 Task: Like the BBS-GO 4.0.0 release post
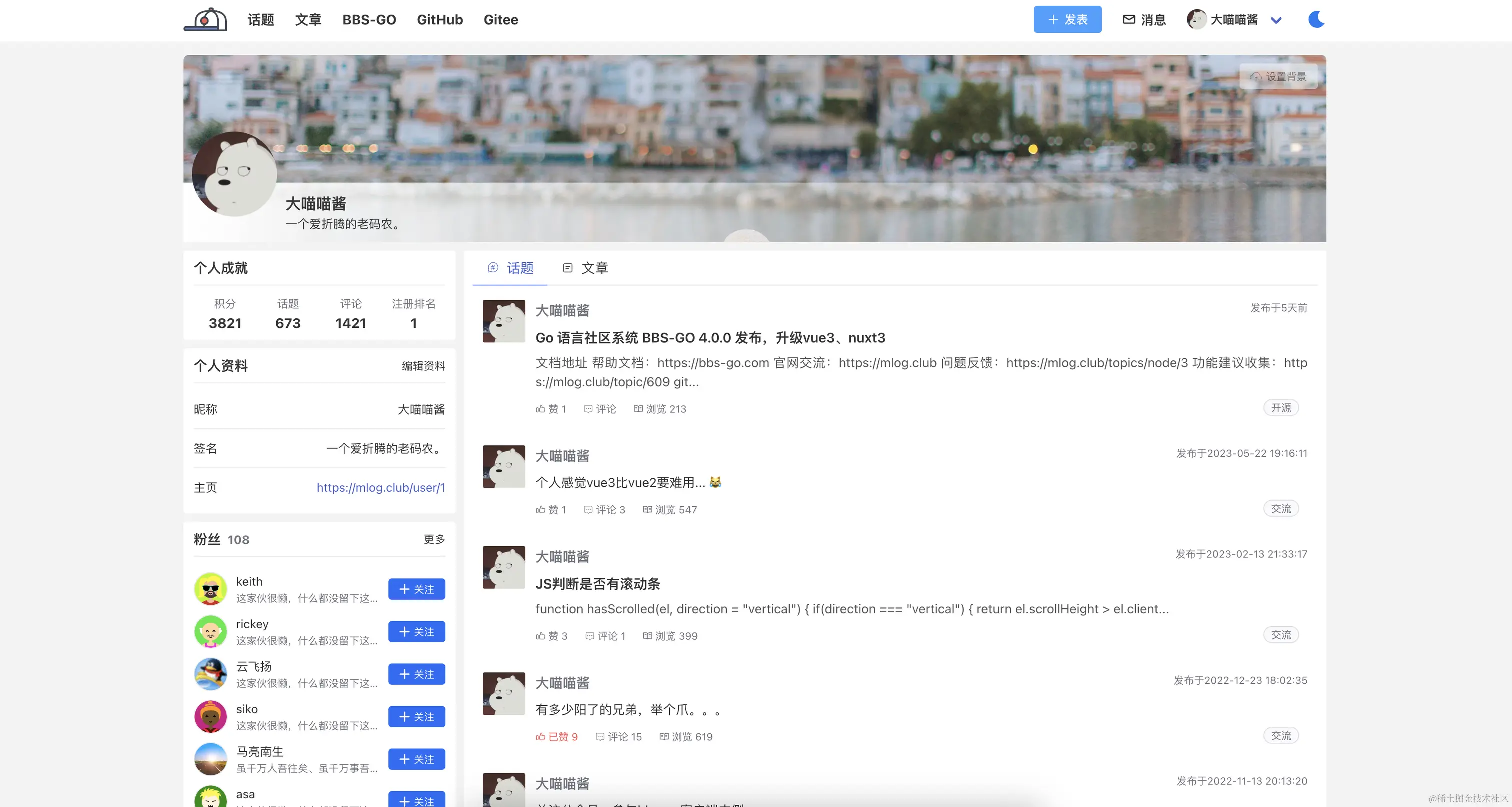[x=550, y=409]
